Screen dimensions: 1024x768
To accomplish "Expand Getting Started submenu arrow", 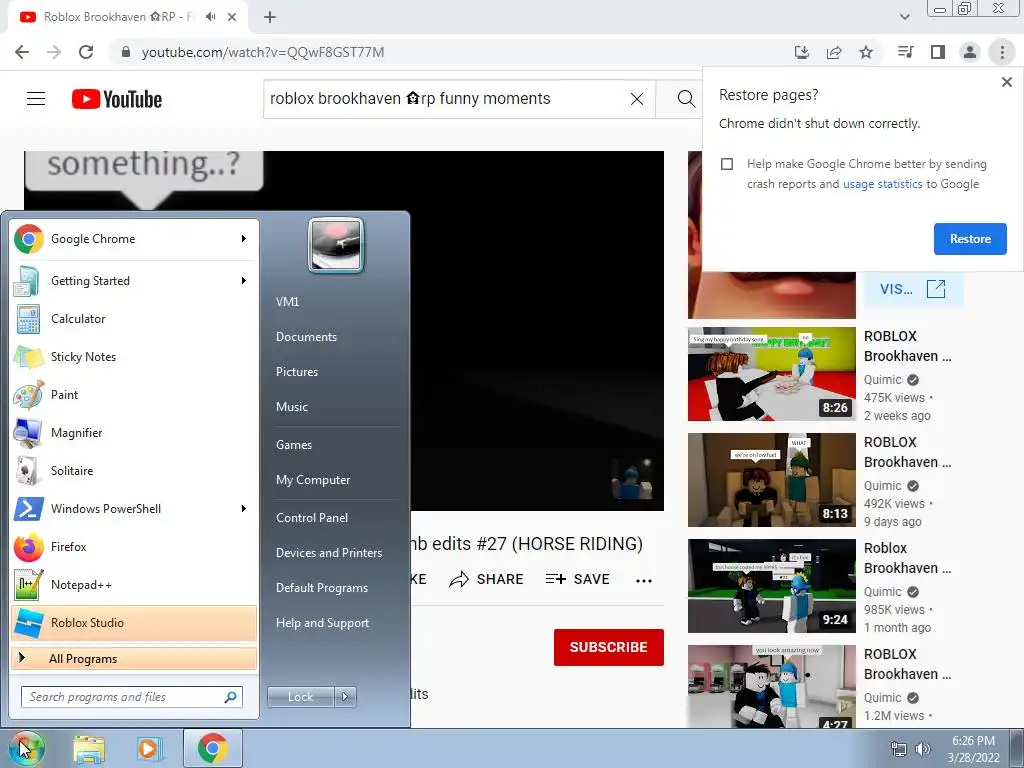I will (244, 281).
